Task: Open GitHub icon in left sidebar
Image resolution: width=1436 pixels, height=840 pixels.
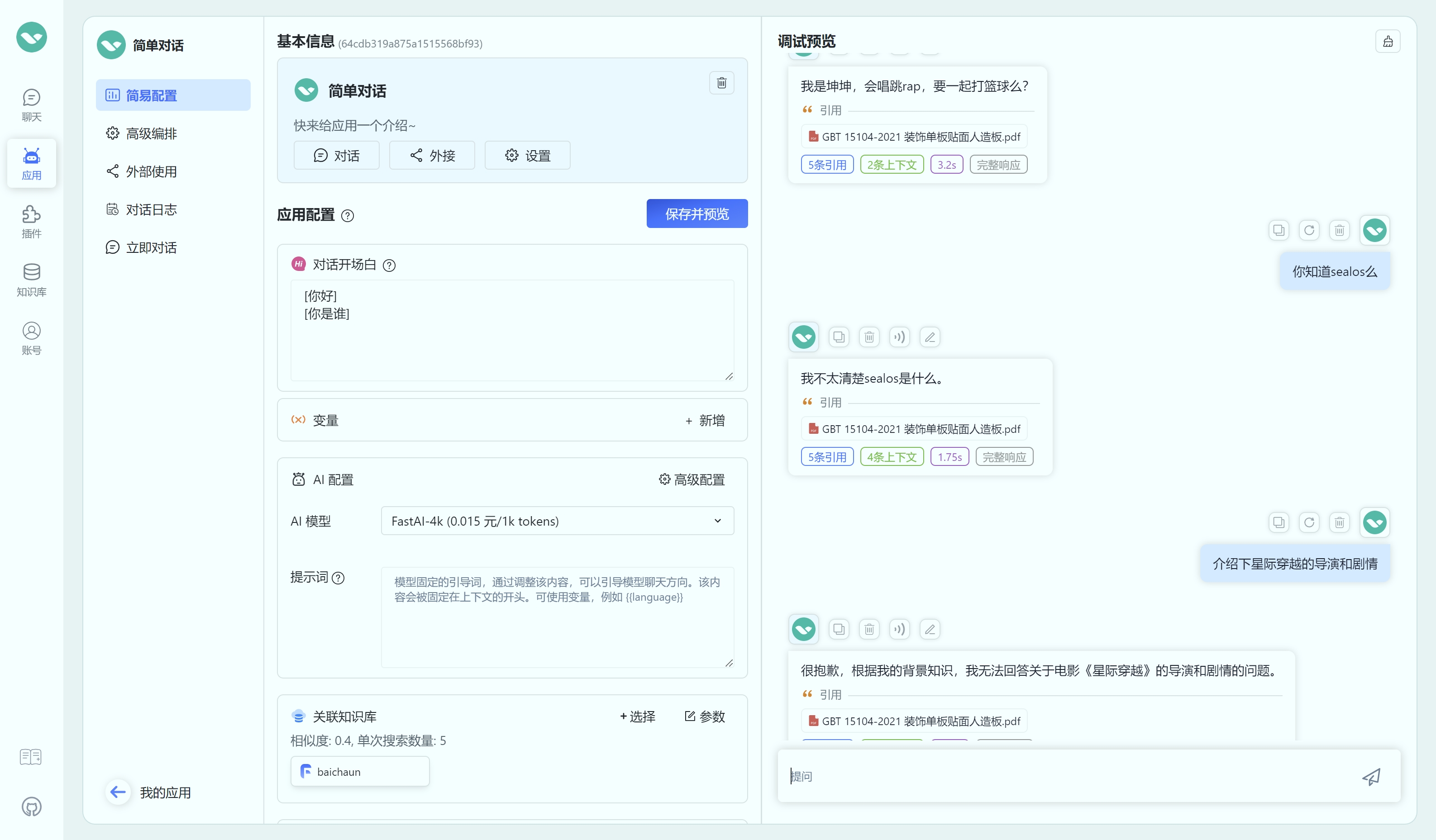Action: coord(31,807)
